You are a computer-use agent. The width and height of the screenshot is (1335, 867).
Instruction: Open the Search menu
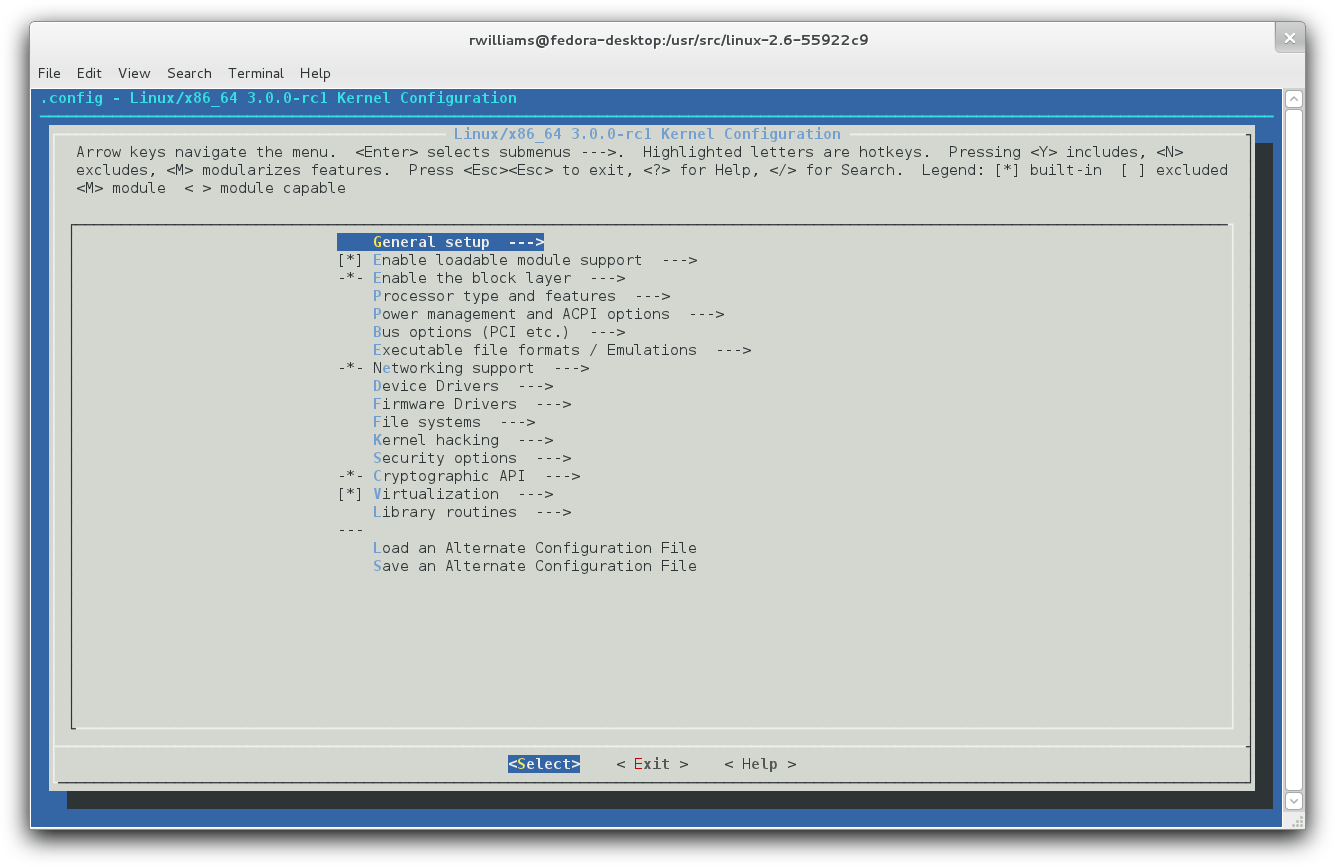189,73
